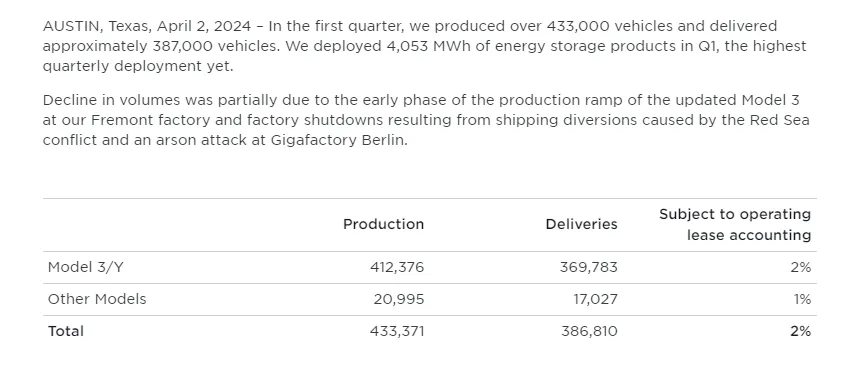
Task: Click total deliveries value 386,810
Action: point(589,331)
